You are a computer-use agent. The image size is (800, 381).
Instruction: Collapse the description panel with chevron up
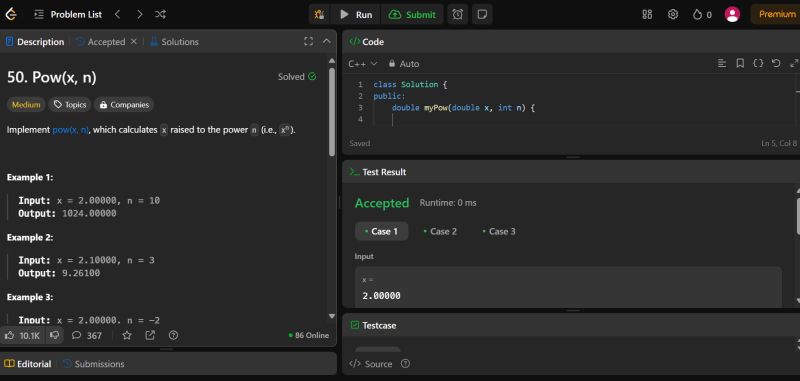pos(327,41)
